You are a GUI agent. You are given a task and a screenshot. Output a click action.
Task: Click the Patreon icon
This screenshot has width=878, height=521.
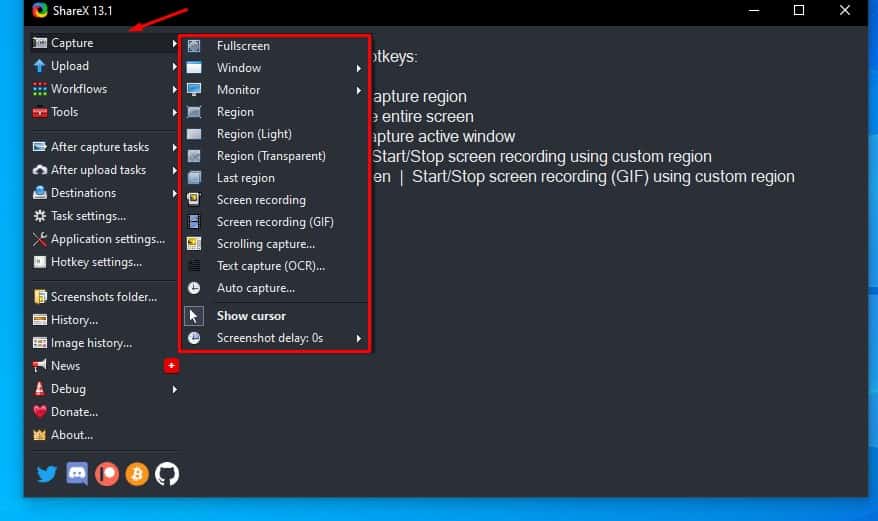point(107,474)
